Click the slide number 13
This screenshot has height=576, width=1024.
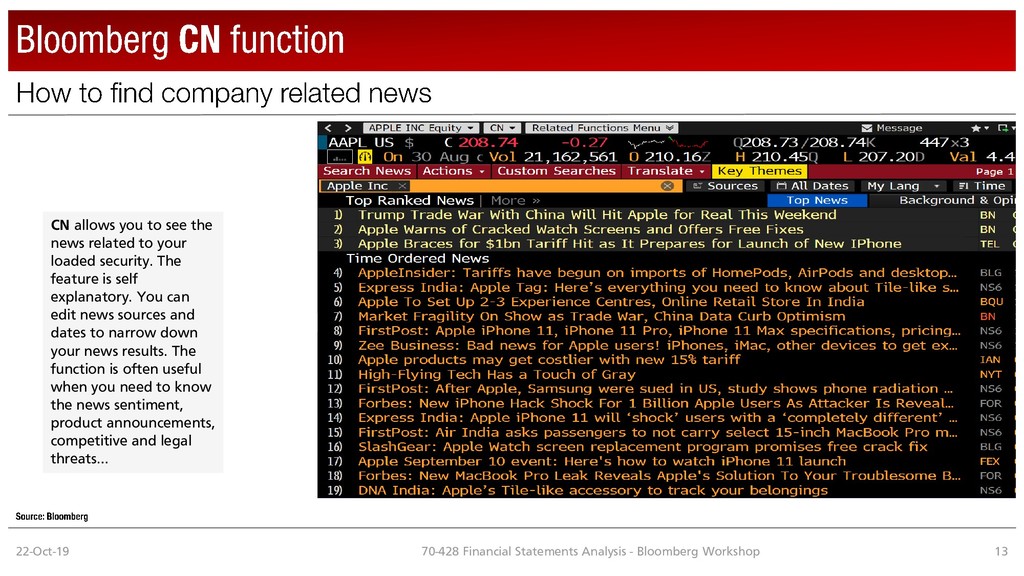[1001, 552]
